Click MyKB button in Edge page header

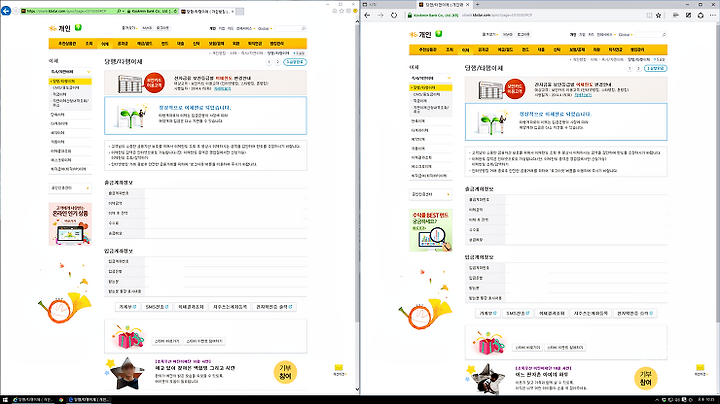click(x=507, y=34)
